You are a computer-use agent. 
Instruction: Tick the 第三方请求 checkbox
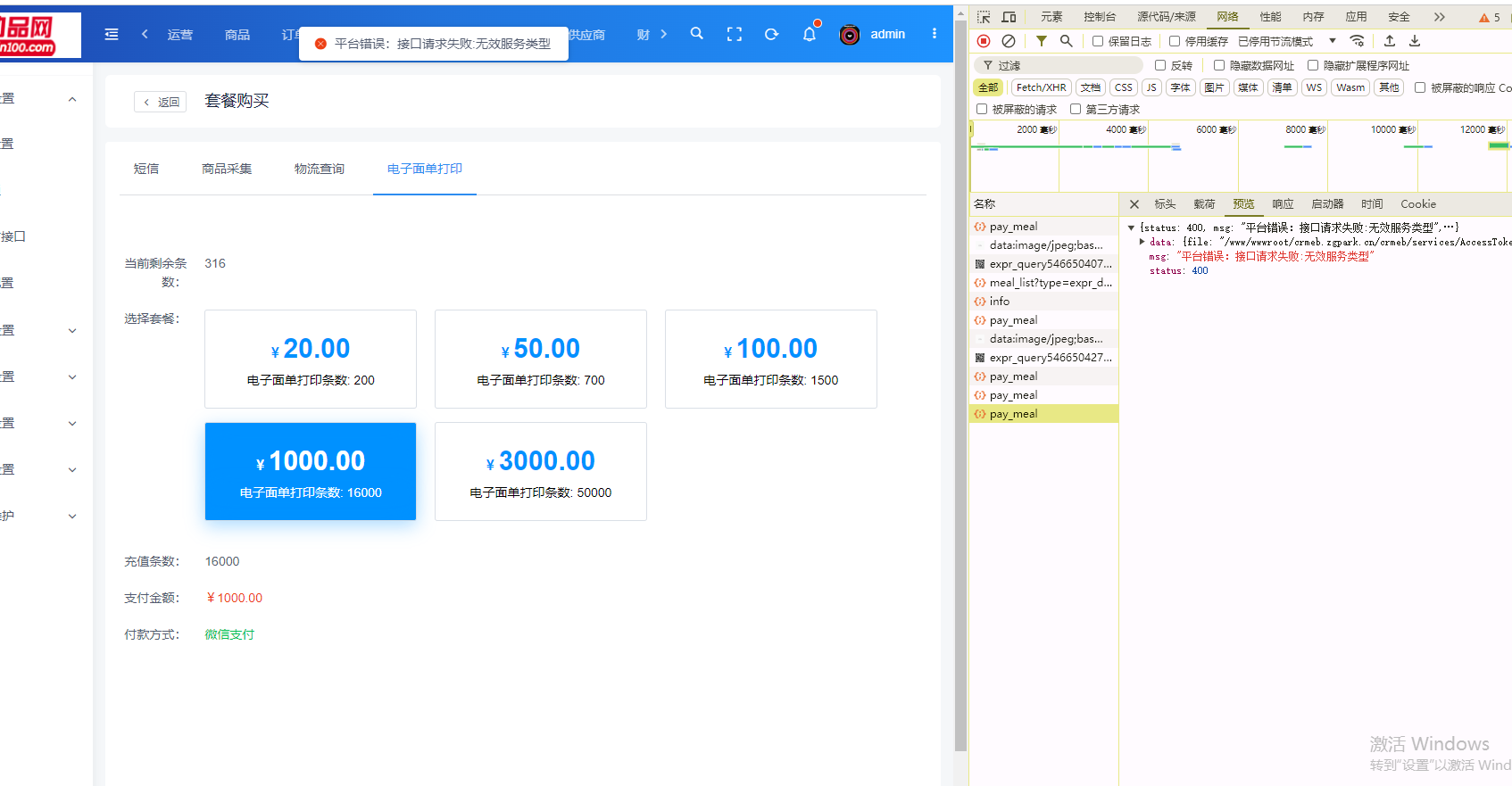point(1076,109)
